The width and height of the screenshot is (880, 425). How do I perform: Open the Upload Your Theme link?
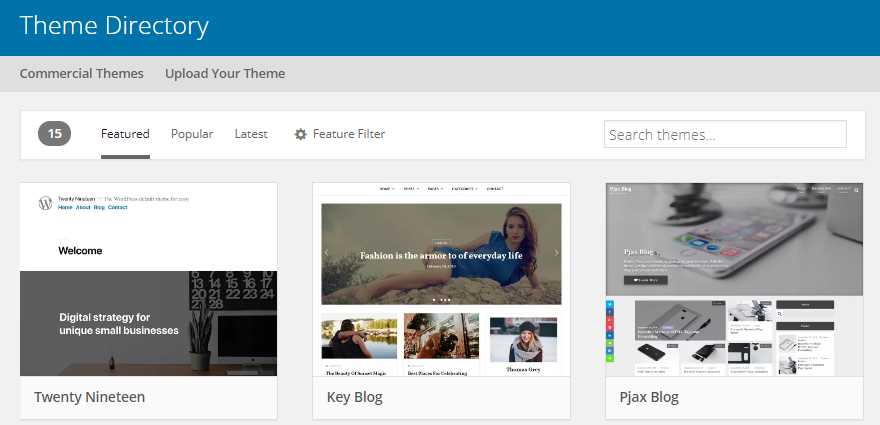click(x=225, y=74)
